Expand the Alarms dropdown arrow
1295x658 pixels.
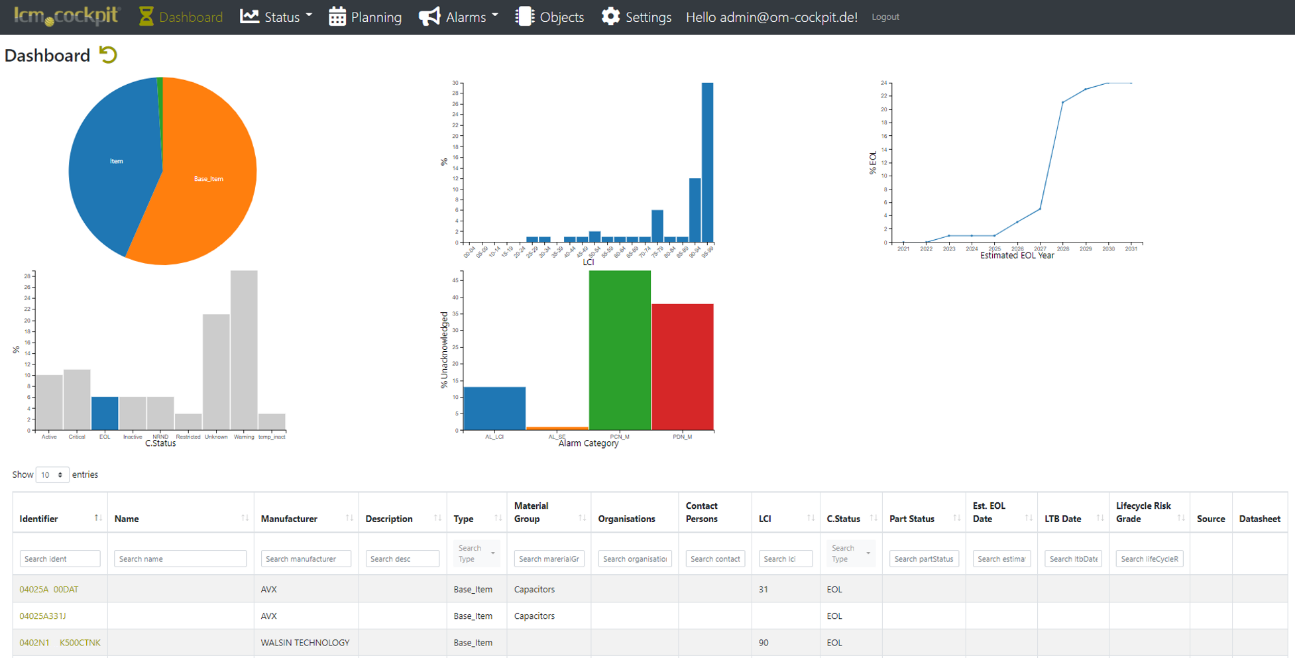[495, 17]
